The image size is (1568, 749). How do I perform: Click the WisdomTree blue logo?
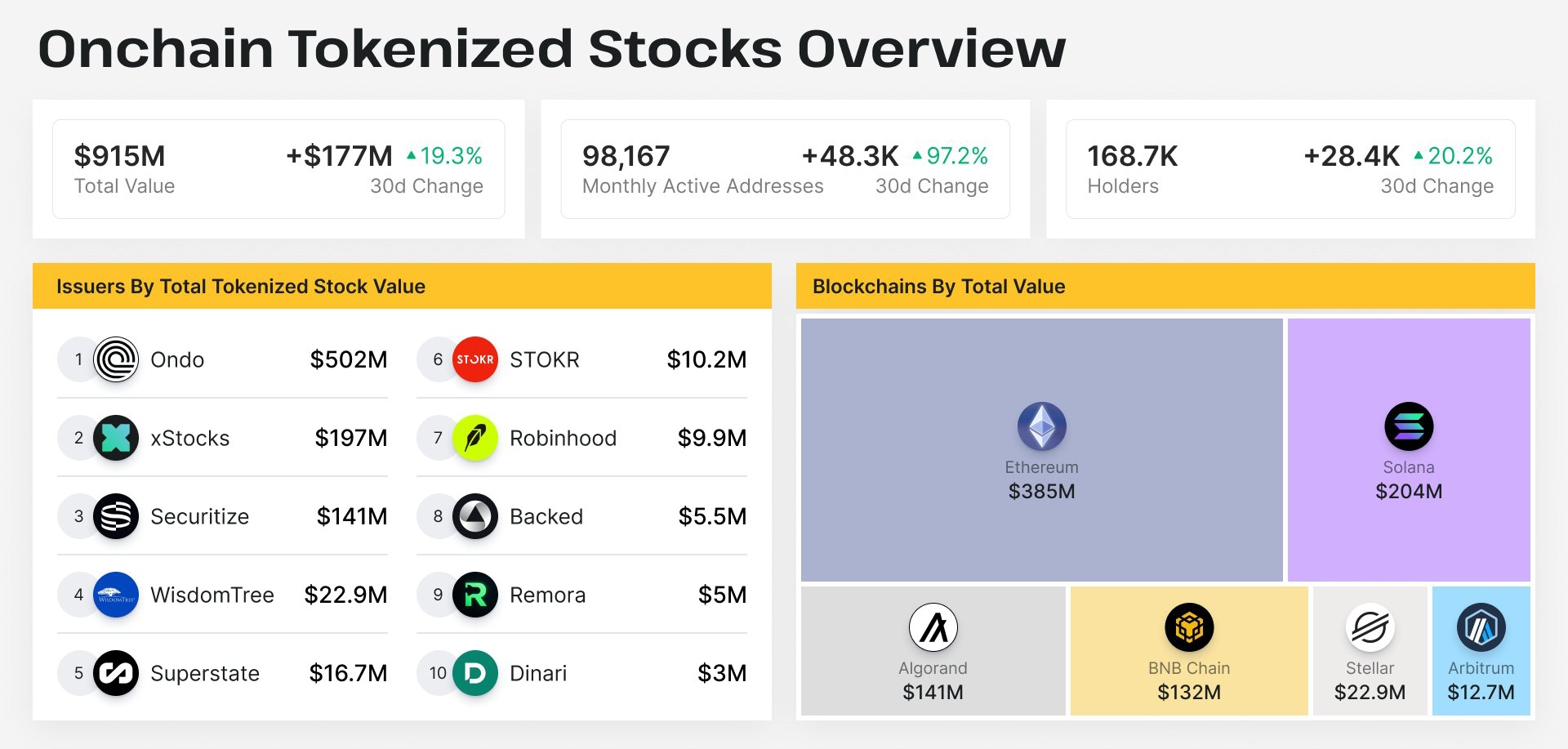click(x=116, y=595)
